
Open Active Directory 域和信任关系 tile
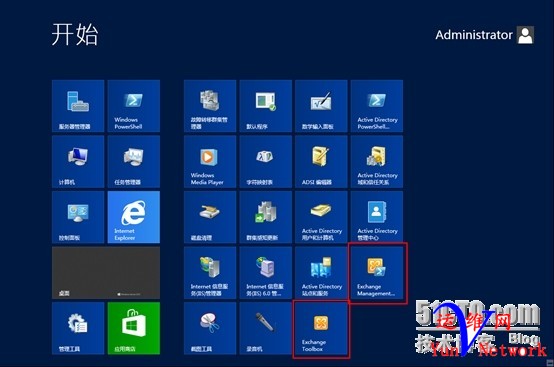tap(377, 162)
